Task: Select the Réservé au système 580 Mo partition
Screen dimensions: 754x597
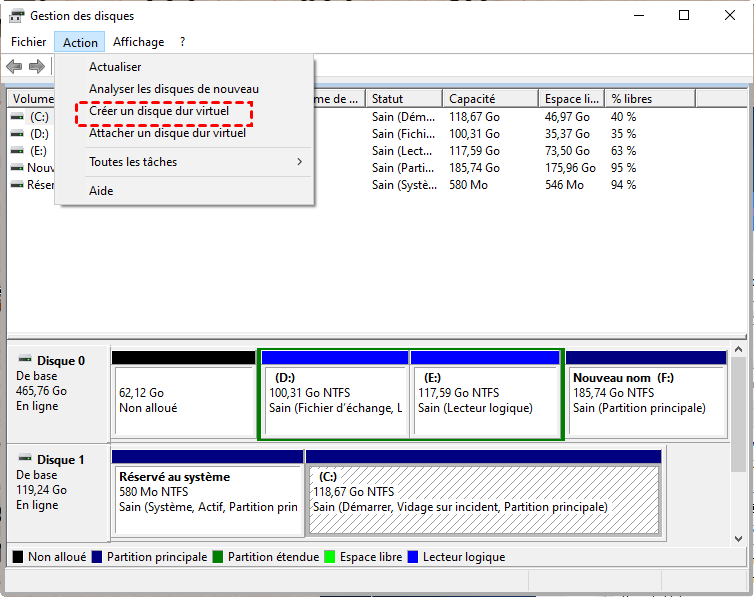Action: [x=208, y=493]
